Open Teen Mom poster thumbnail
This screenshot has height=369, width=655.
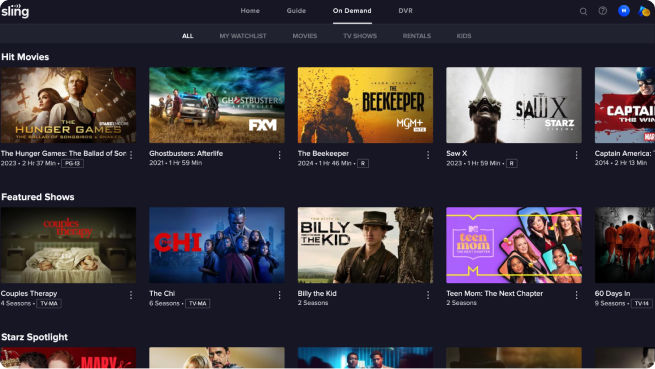[x=514, y=245]
